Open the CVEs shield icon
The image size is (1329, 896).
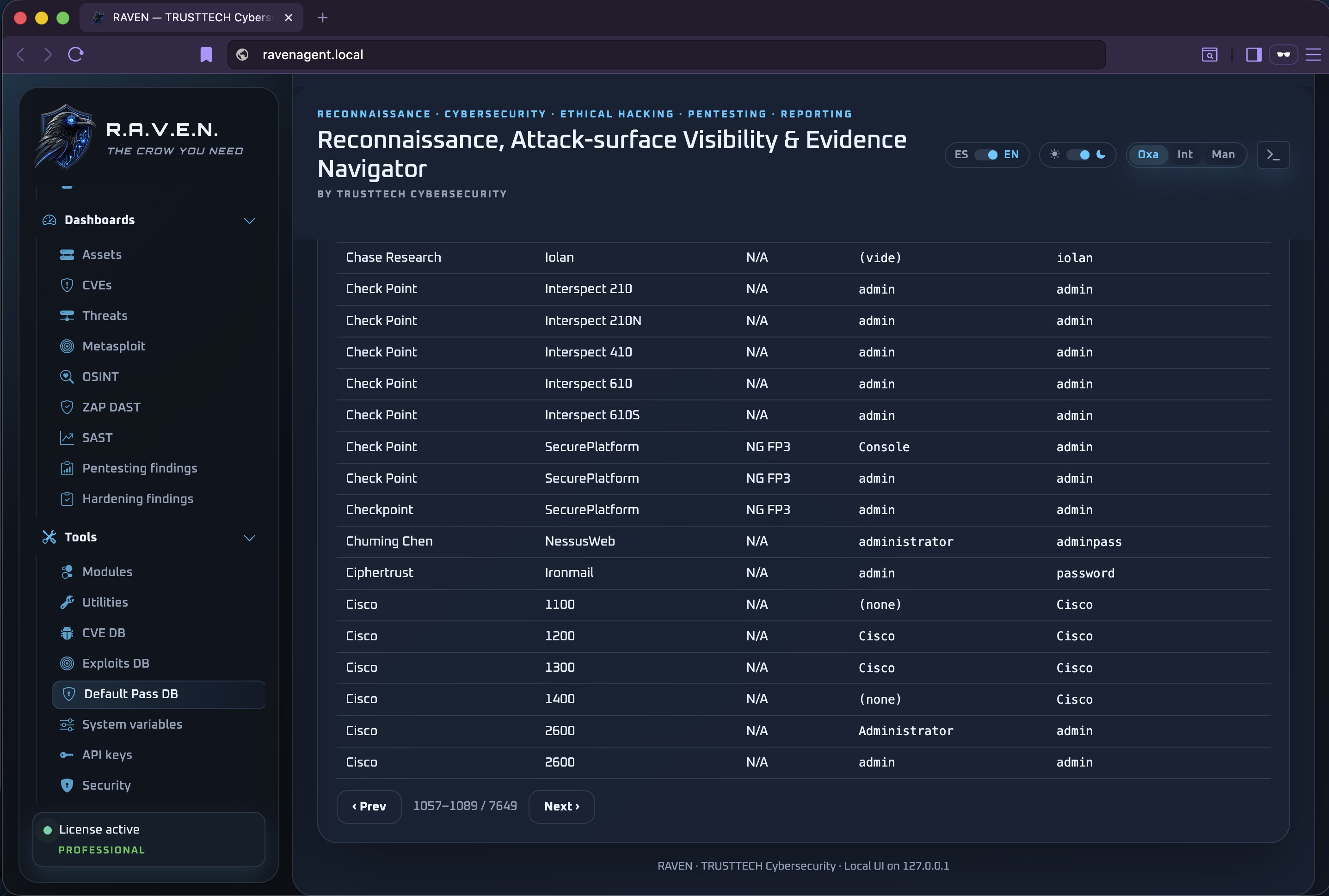67,285
